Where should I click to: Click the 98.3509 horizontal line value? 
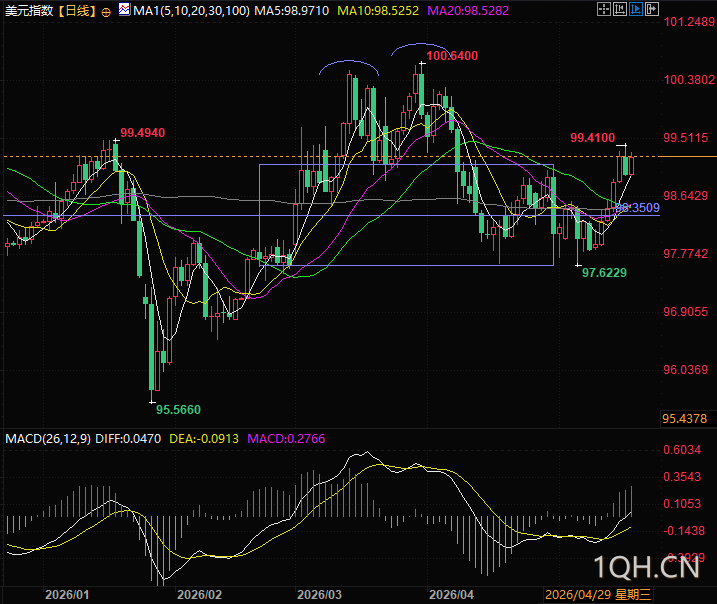(x=637, y=208)
